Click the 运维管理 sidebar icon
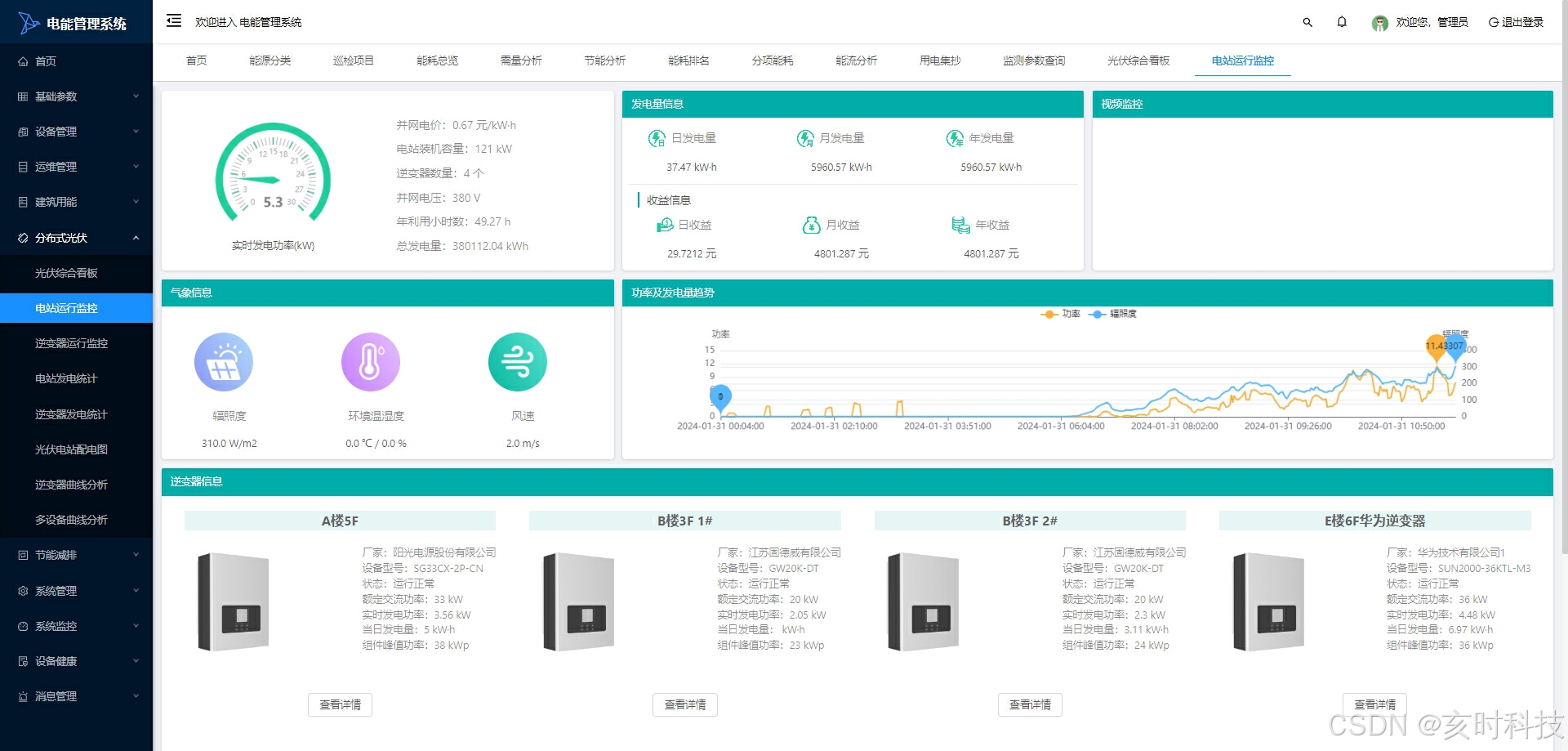1568x751 pixels. click(23, 167)
